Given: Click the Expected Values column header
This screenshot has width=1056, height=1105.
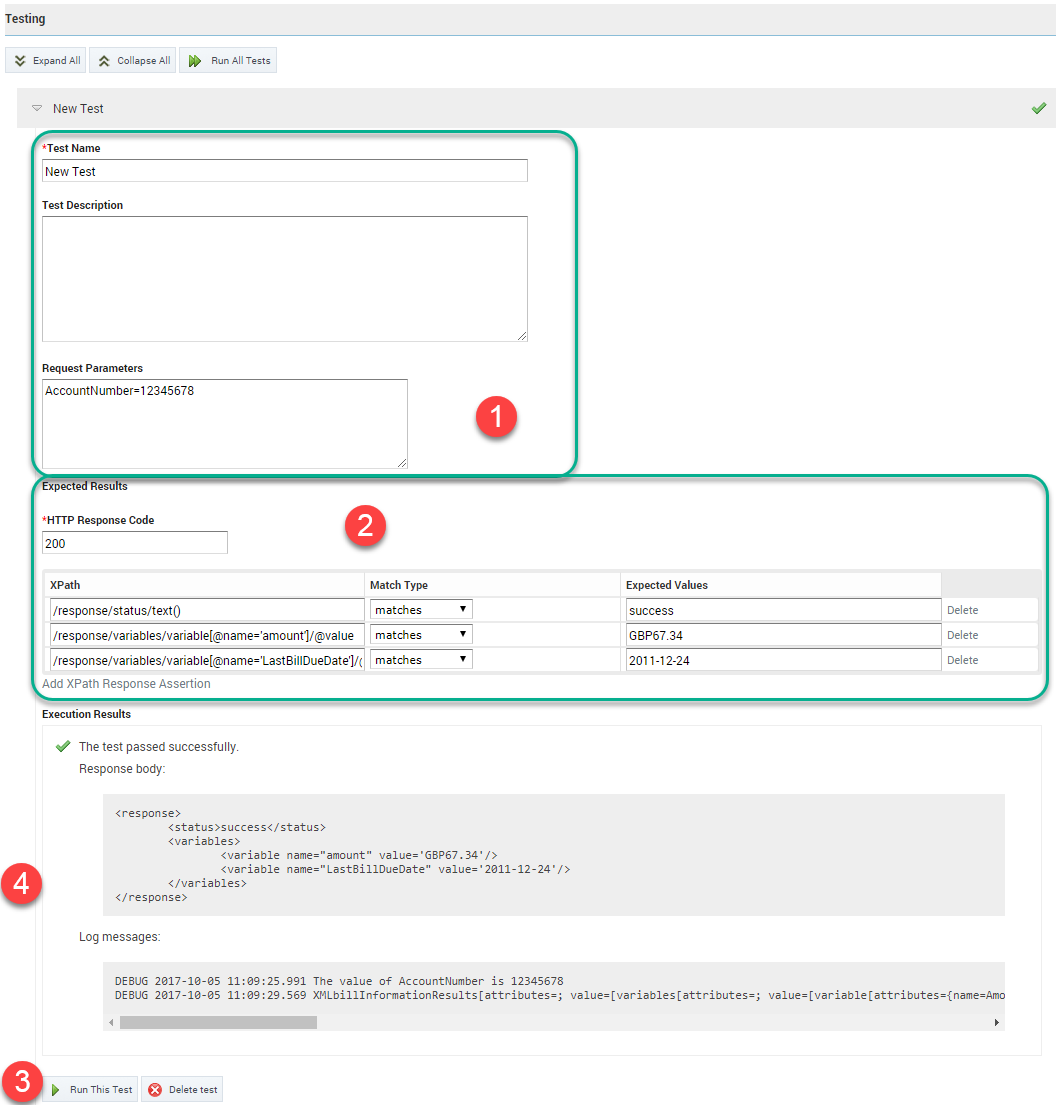Looking at the screenshot, I should (x=667, y=585).
